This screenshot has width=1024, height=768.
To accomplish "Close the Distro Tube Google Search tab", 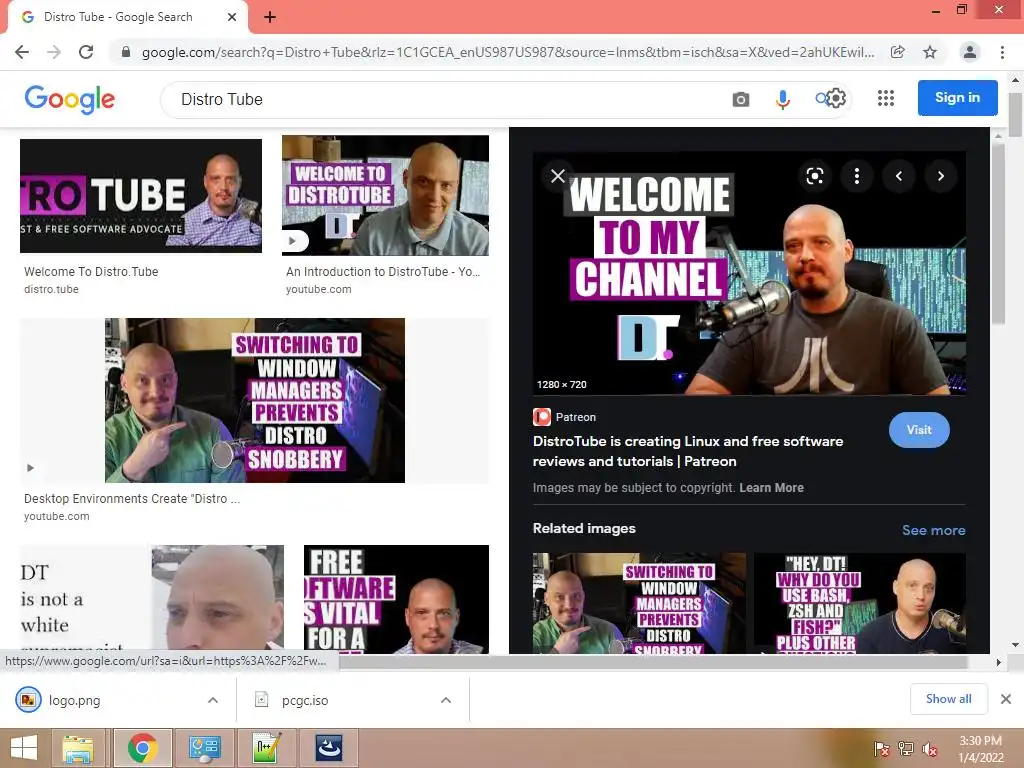I will click(x=232, y=17).
